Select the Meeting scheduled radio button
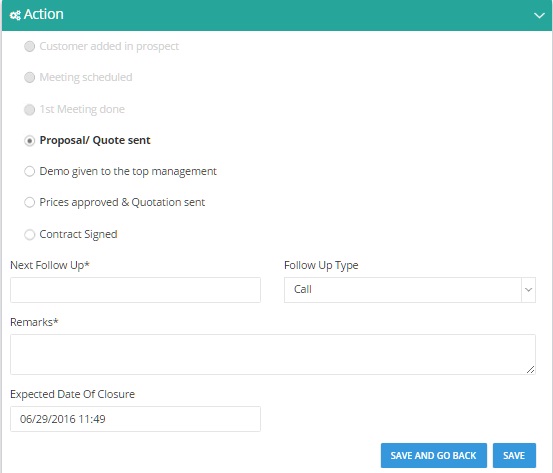 click(x=30, y=77)
